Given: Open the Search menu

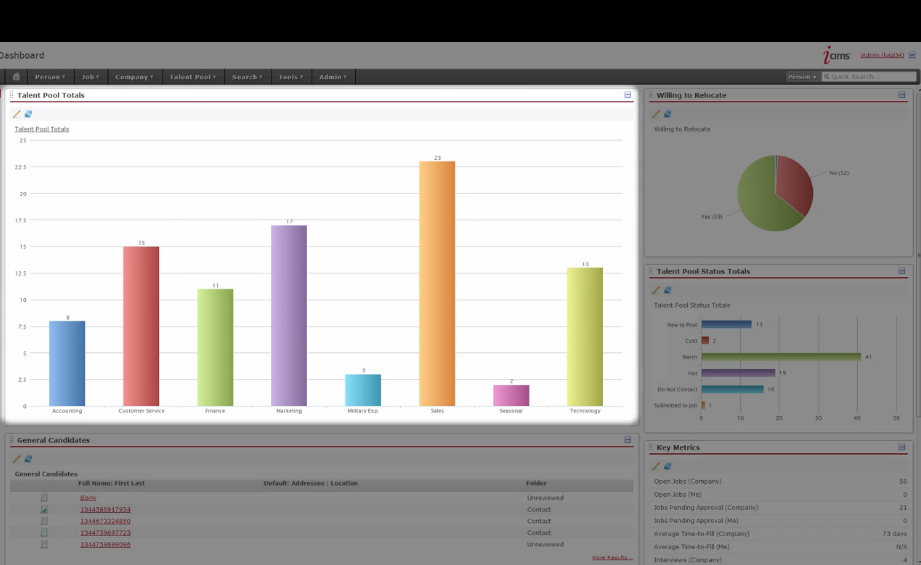Looking at the screenshot, I should [247, 77].
